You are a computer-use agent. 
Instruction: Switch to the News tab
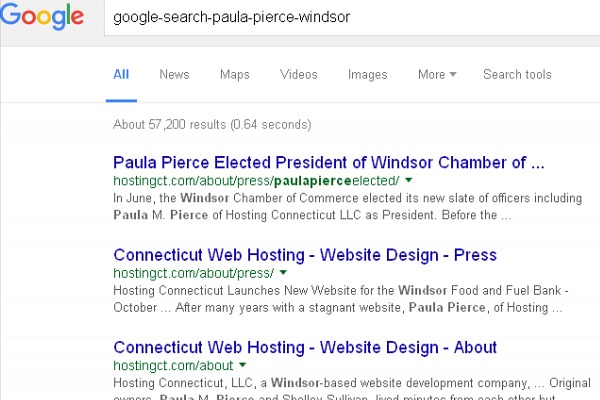click(x=174, y=74)
